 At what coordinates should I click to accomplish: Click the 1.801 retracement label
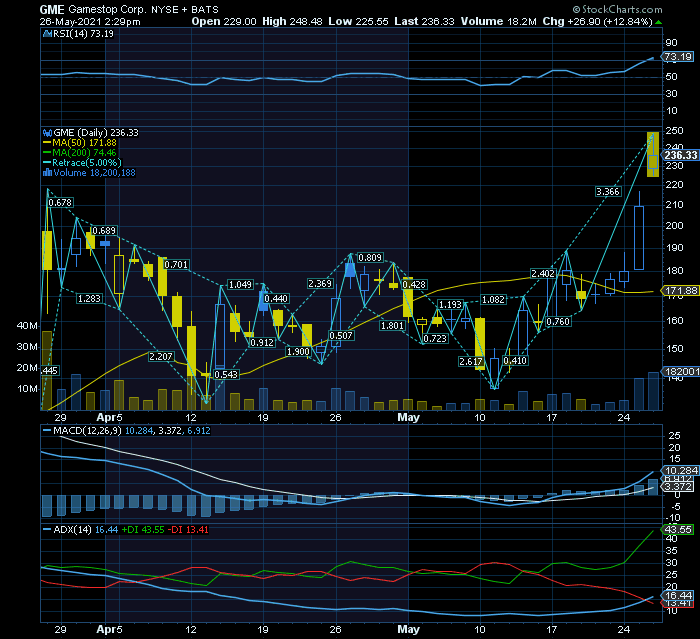click(392, 326)
